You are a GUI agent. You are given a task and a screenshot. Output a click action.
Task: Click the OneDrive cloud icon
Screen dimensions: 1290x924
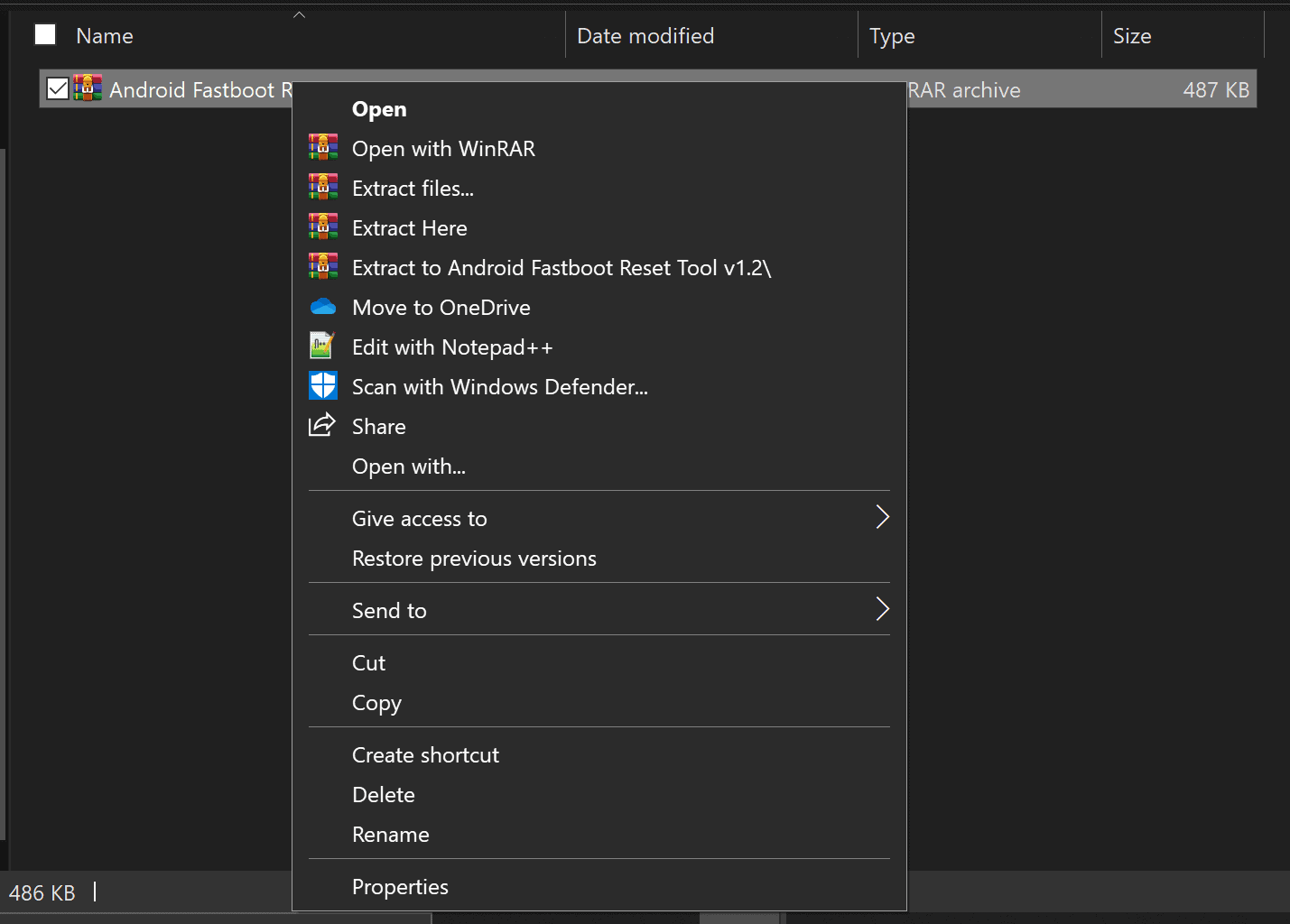[322, 306]
